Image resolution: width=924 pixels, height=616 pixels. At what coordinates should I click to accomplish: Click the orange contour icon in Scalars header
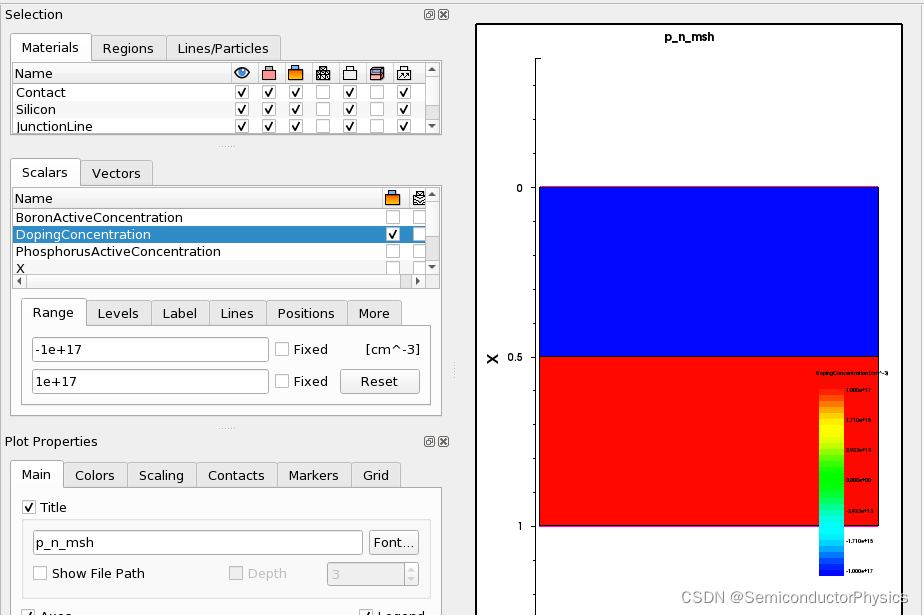[392, 198]
